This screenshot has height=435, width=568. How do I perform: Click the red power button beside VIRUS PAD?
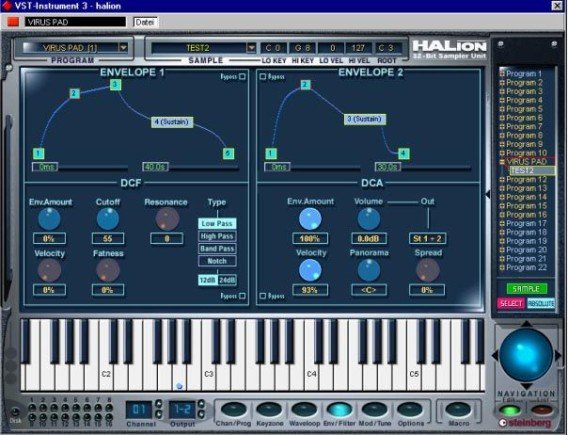[x=13, y=22]
